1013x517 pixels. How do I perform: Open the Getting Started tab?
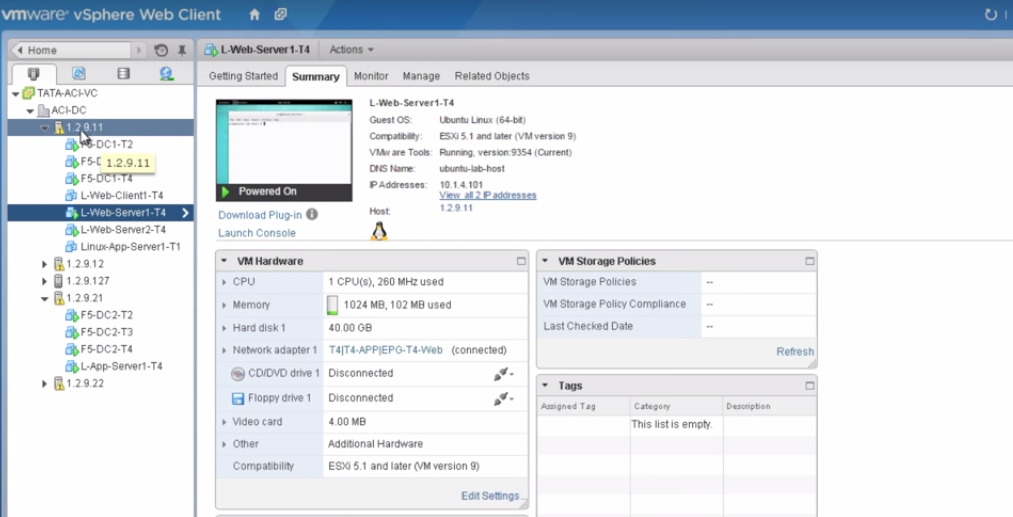(243, 76)
